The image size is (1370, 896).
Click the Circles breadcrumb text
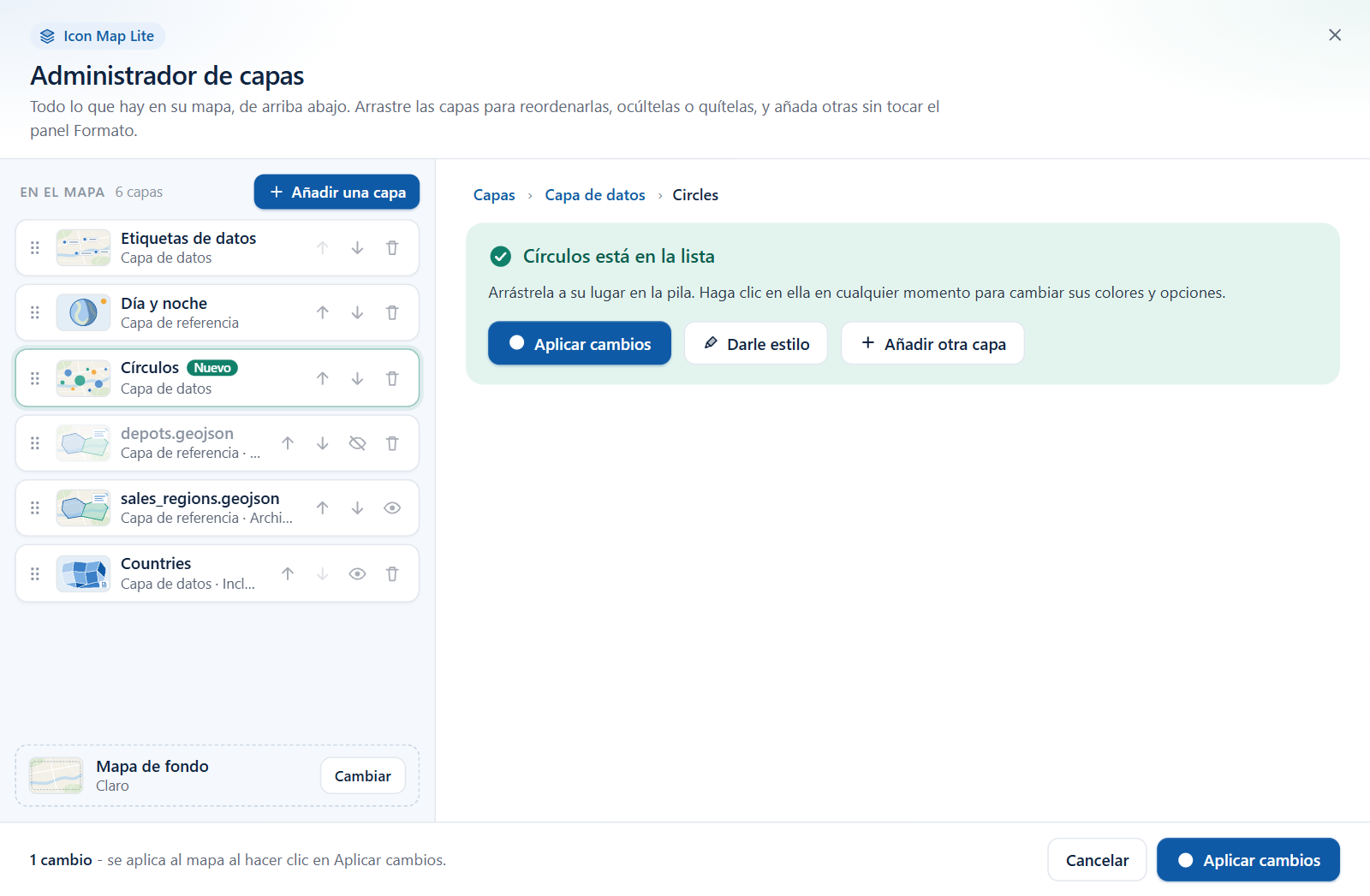[695, 195]
